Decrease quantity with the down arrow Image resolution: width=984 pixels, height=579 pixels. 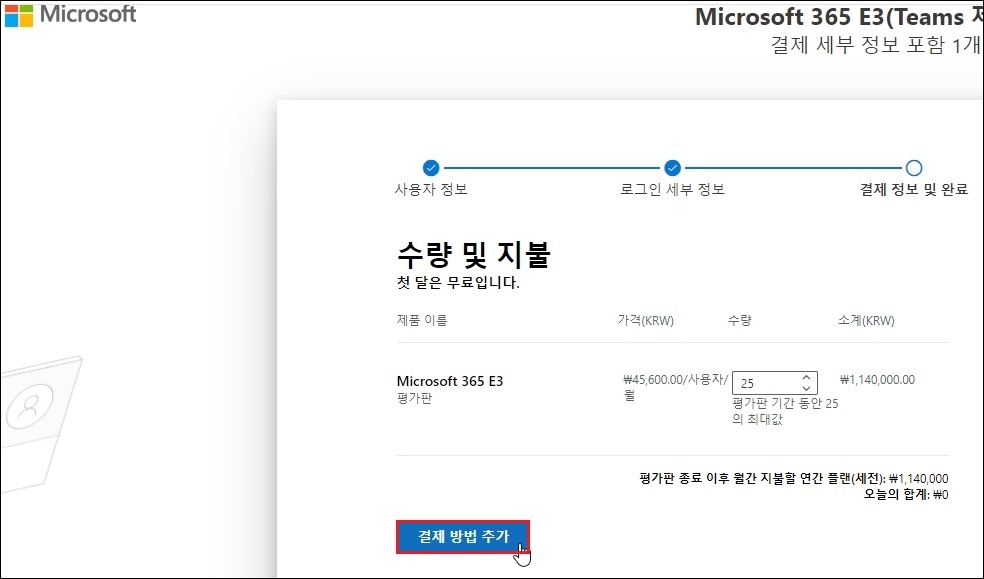click(806, 388)
